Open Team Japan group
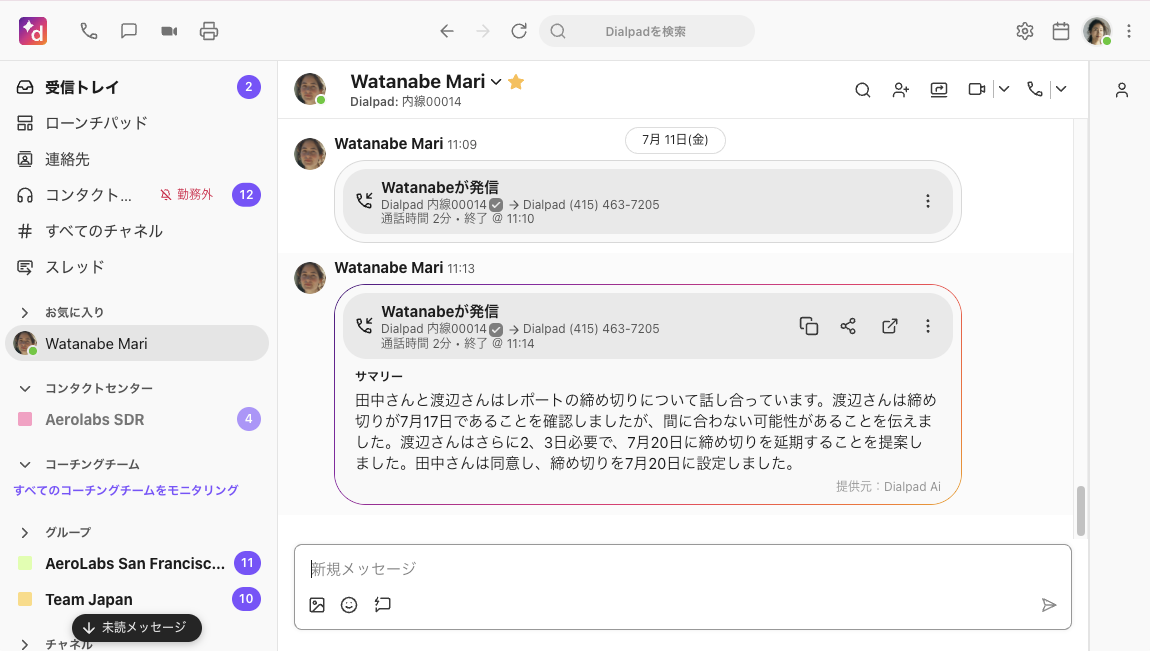This screenshot has height=651, width=1150. click(138, 599)
